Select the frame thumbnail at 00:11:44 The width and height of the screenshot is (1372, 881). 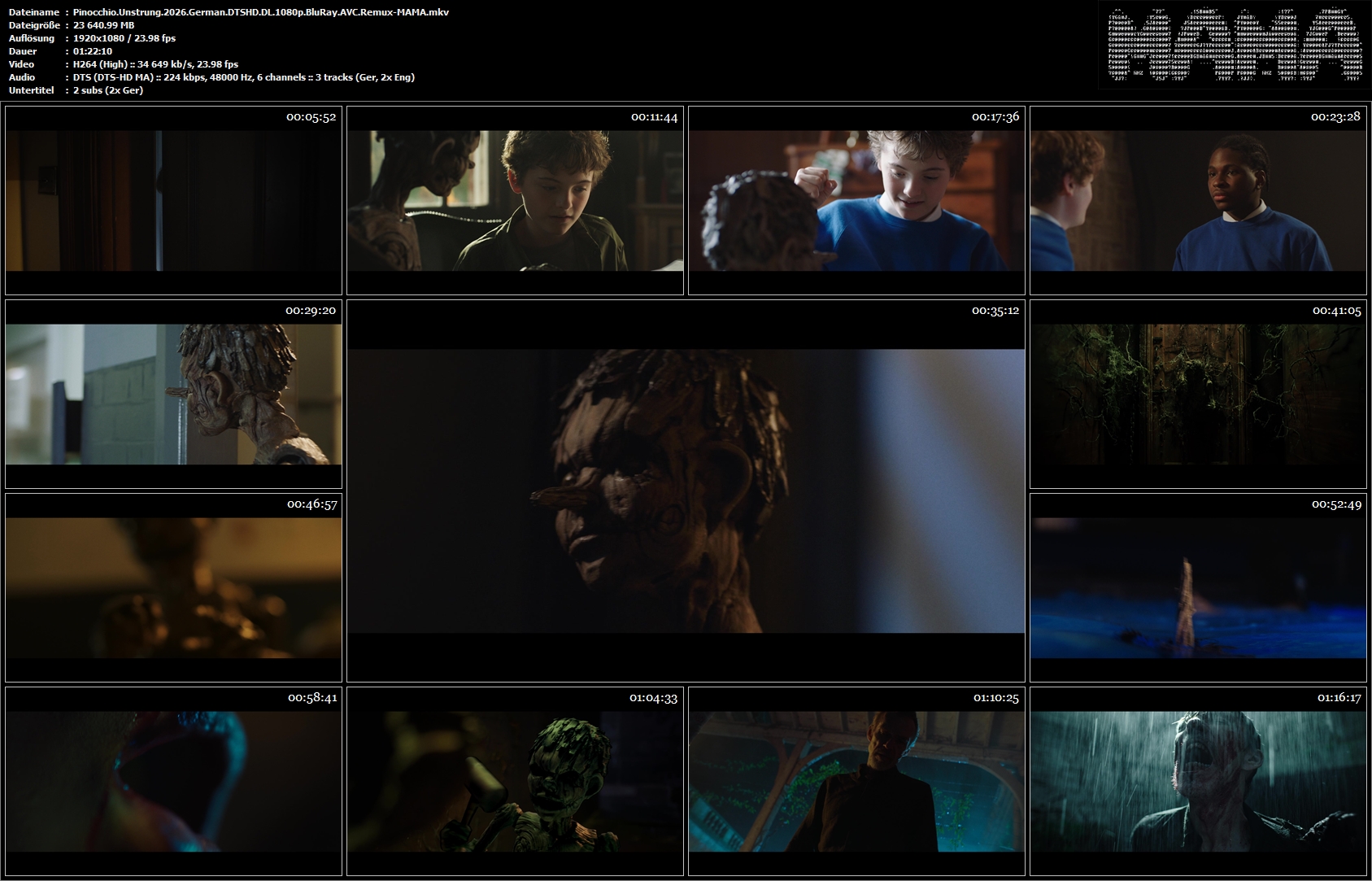pyautogui.click(x=515, y=200)
